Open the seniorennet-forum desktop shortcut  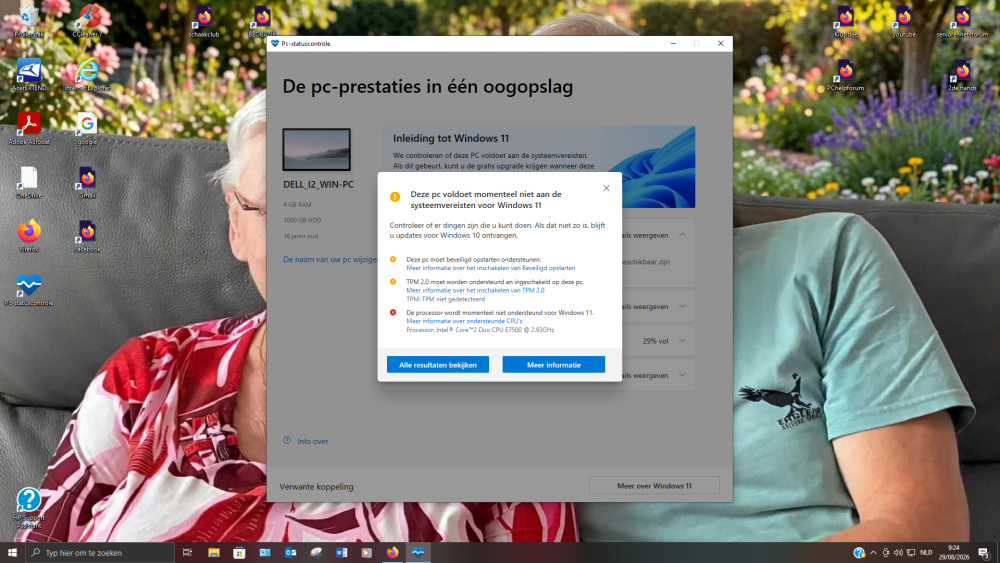(x=962, y=21)
